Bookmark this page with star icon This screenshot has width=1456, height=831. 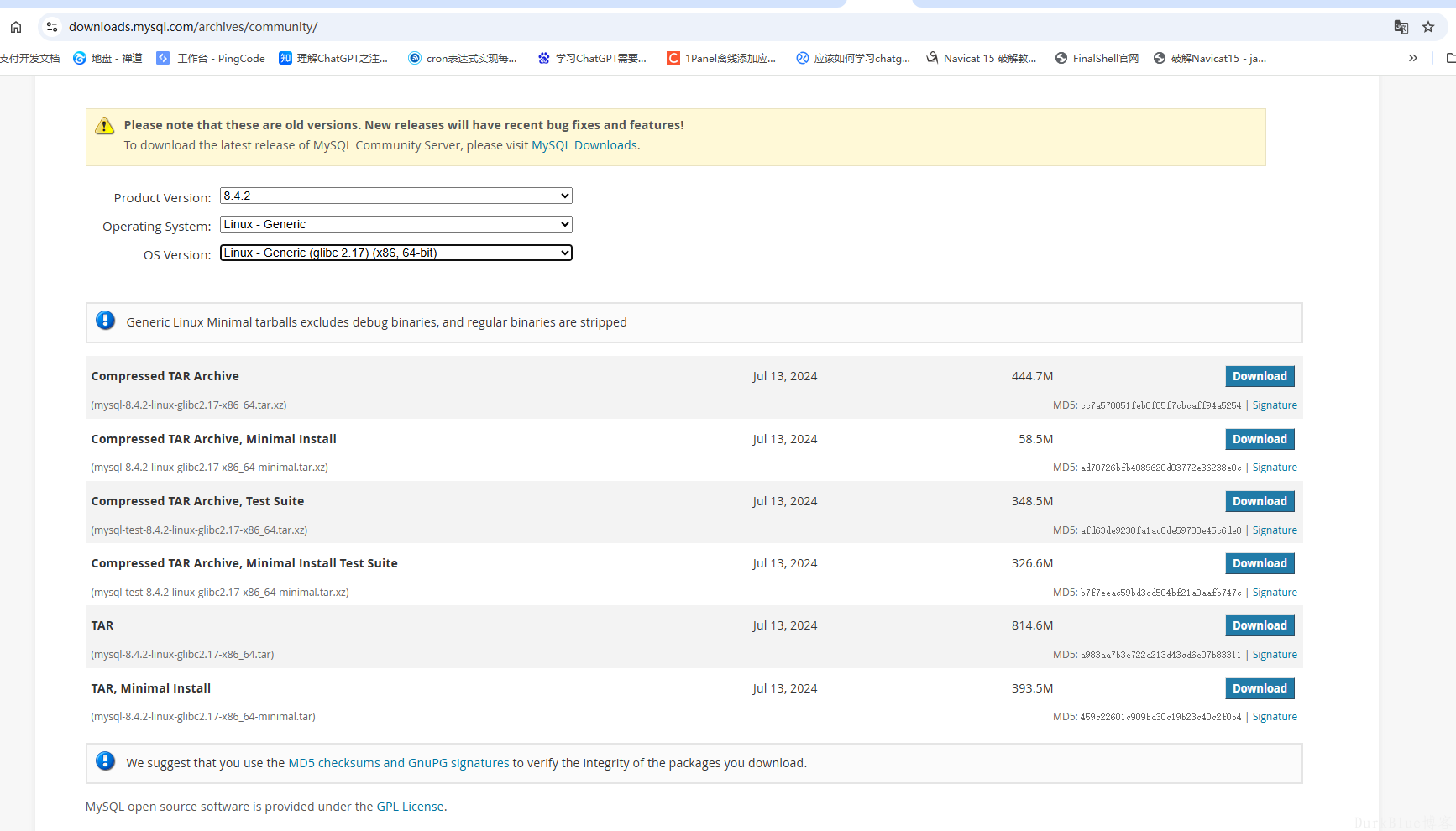coord(1428,27)
